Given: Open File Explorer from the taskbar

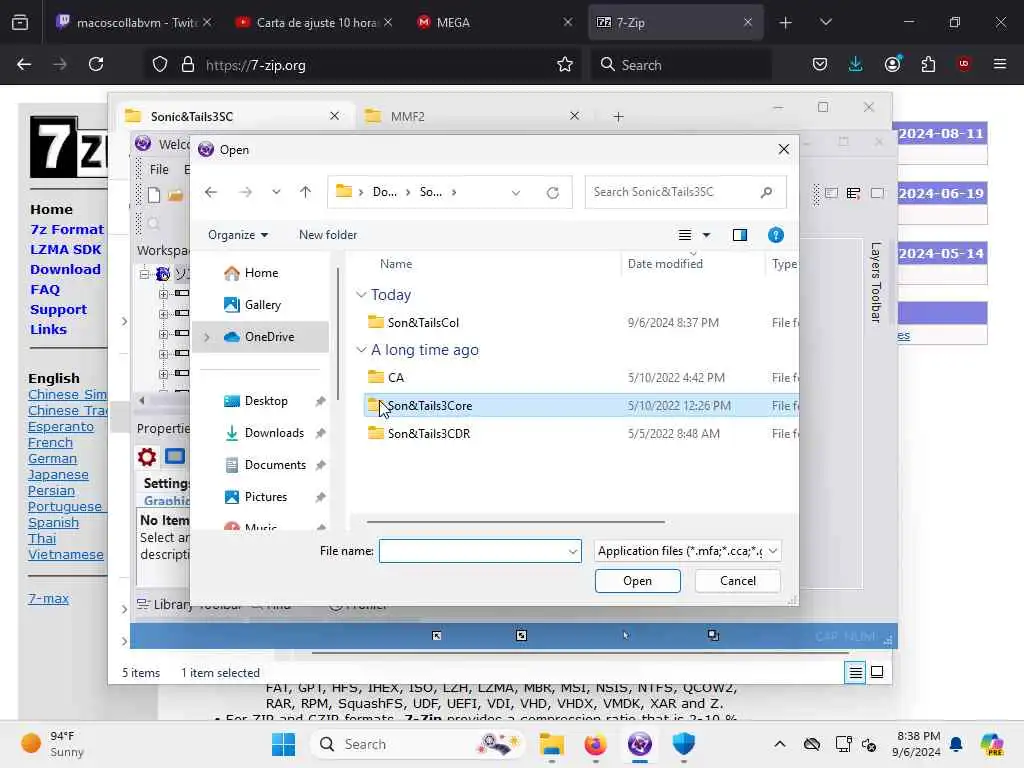Looking at the screenshot, I should click(x=552, y=744).
